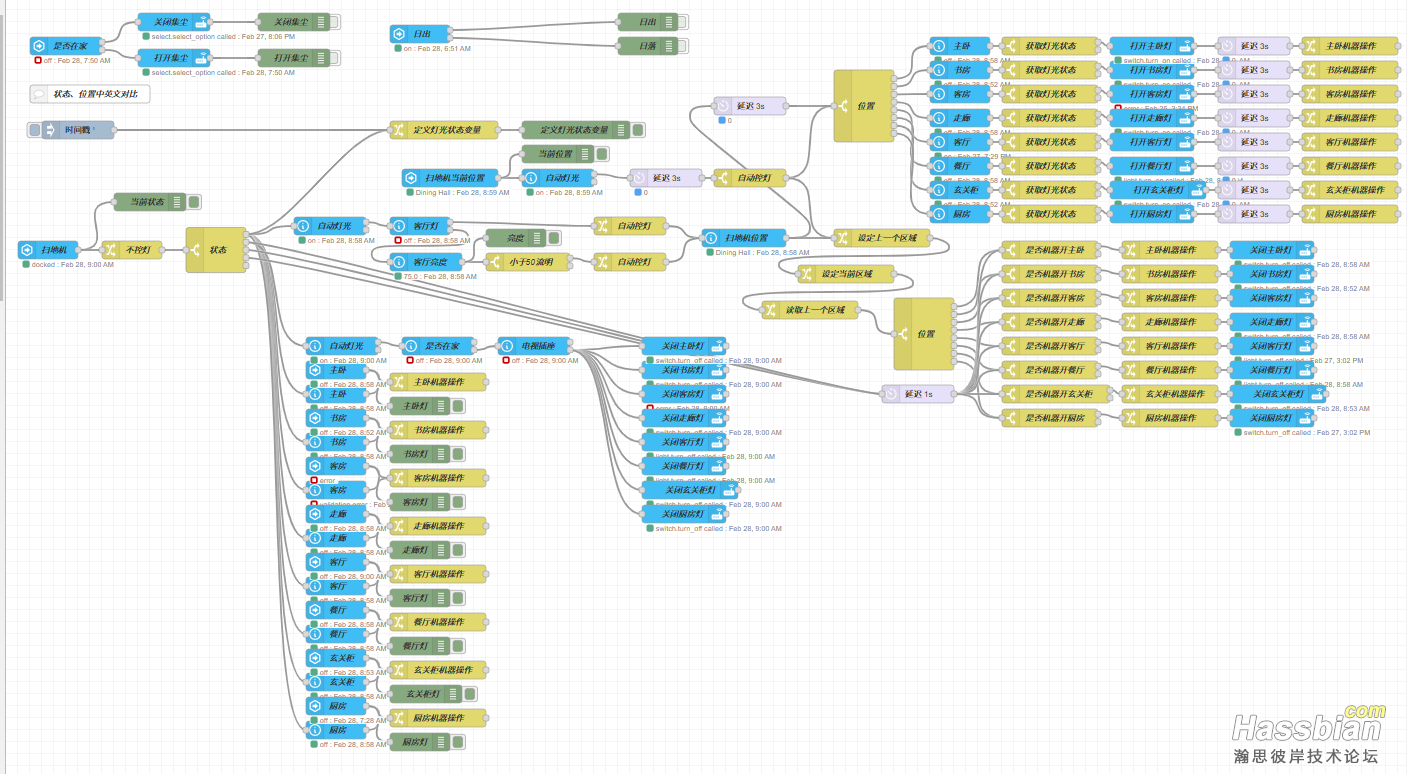Disable the 玄关柜灯 debug node

tap(470, 694)
